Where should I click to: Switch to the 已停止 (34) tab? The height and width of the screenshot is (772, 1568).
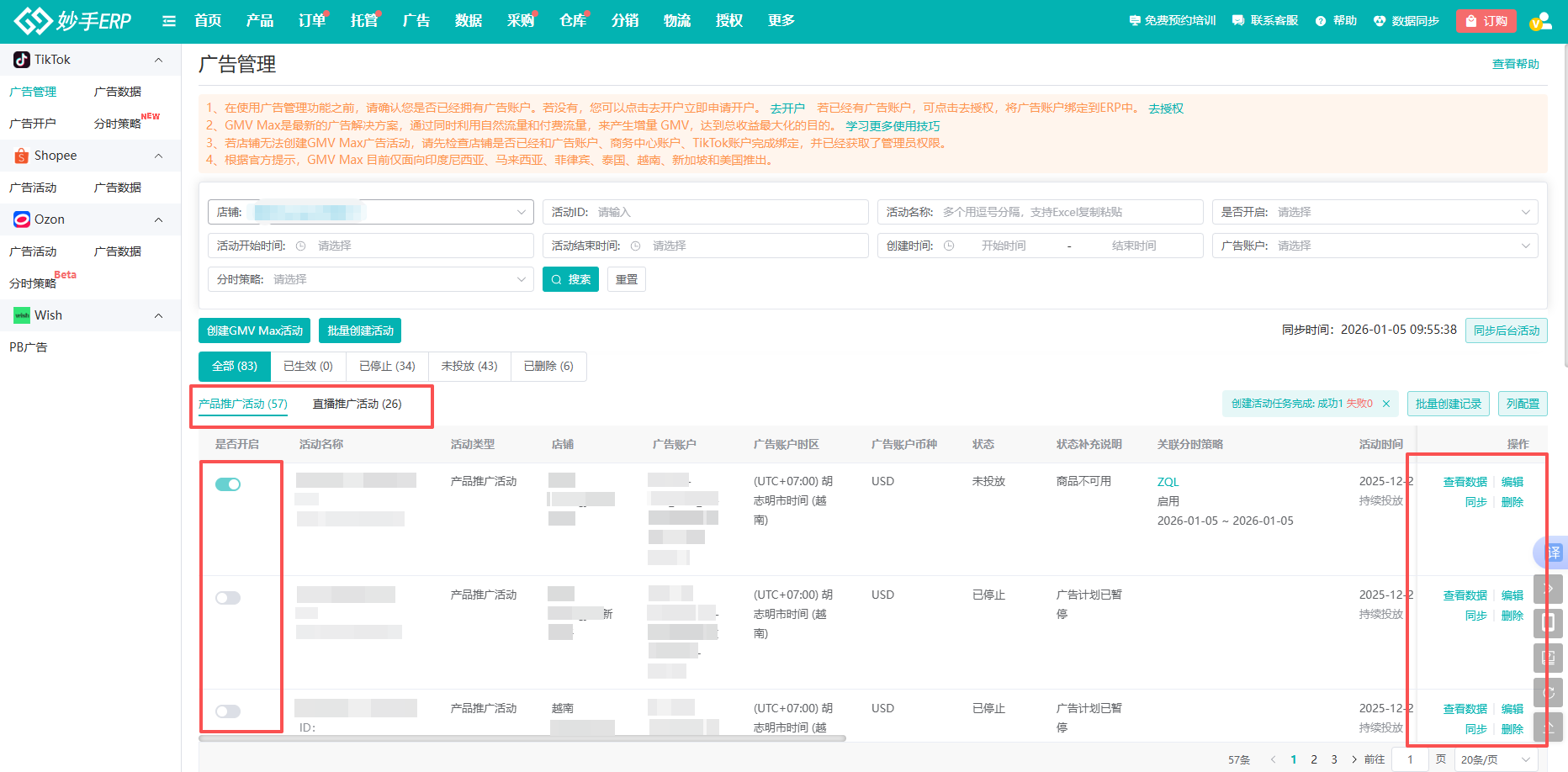(x=387, y=366)
